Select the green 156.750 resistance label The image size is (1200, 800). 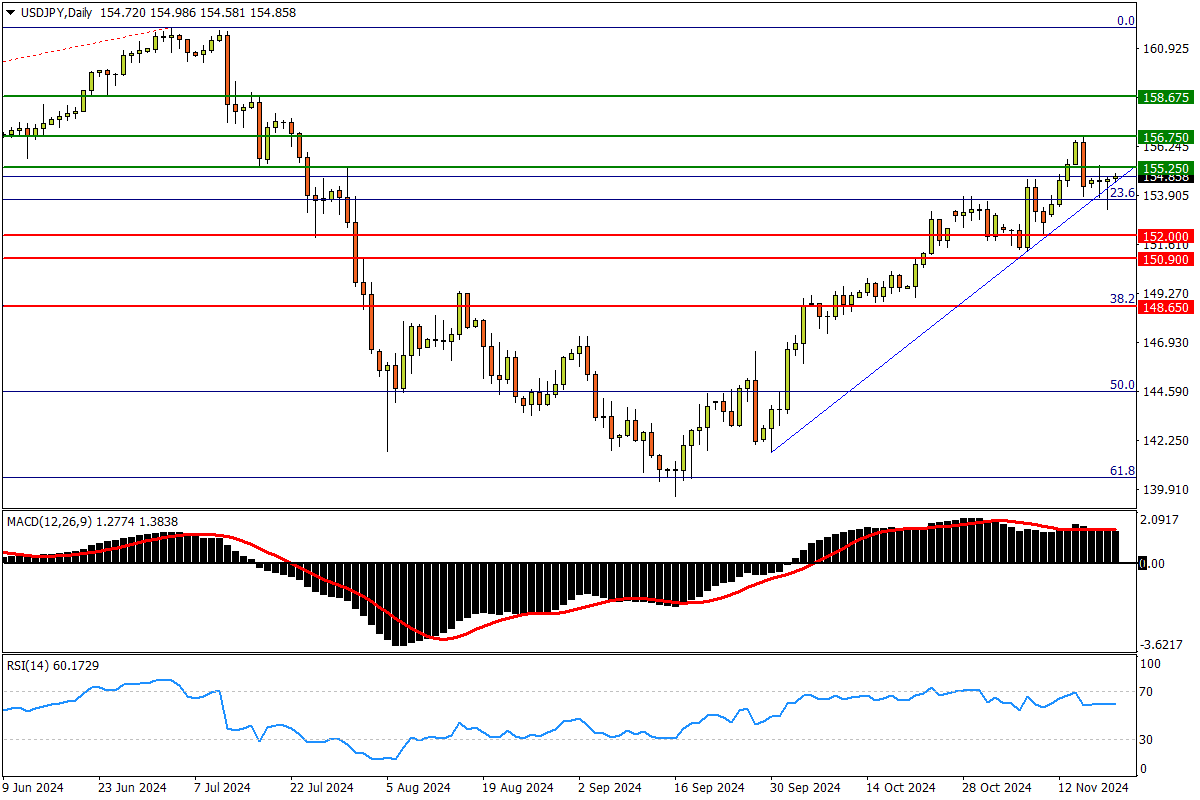click(1164, 137)
